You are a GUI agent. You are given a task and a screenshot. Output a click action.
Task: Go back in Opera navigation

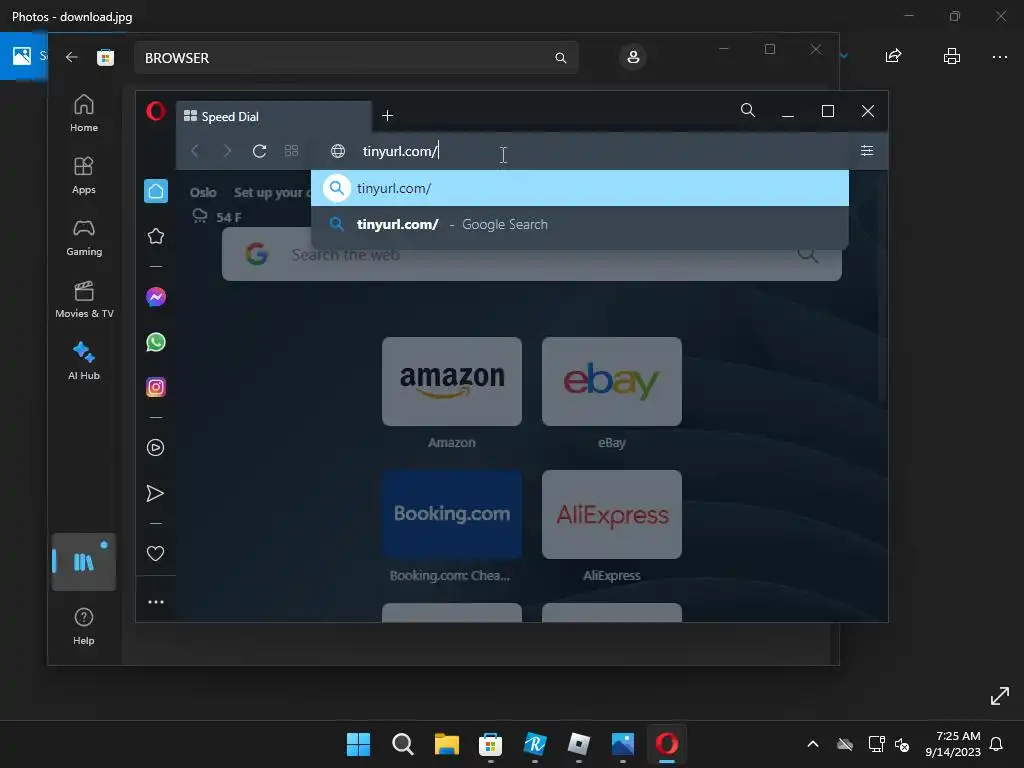pos(195,151)
